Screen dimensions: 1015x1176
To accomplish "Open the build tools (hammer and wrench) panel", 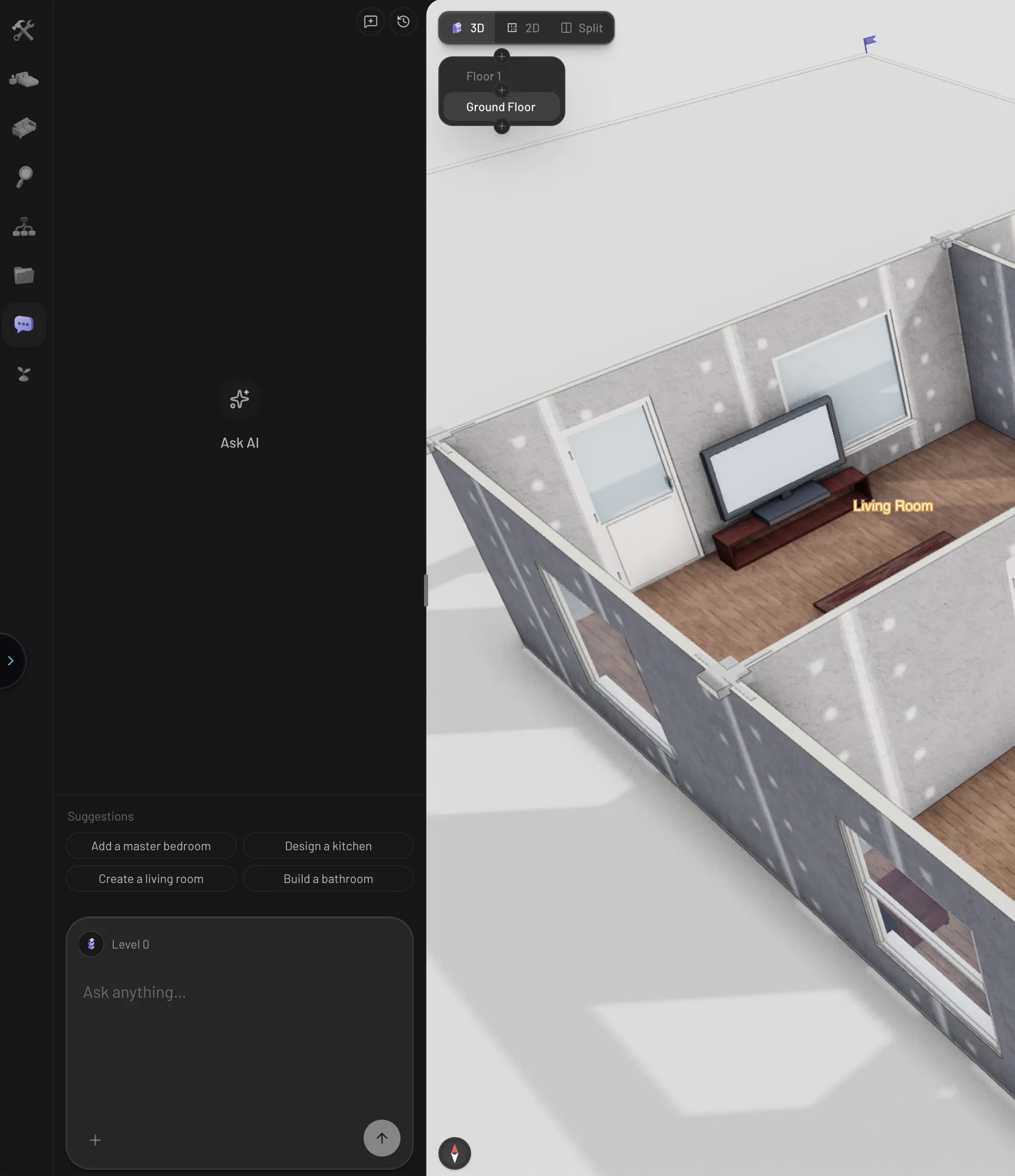I will [x=23, y=30].
